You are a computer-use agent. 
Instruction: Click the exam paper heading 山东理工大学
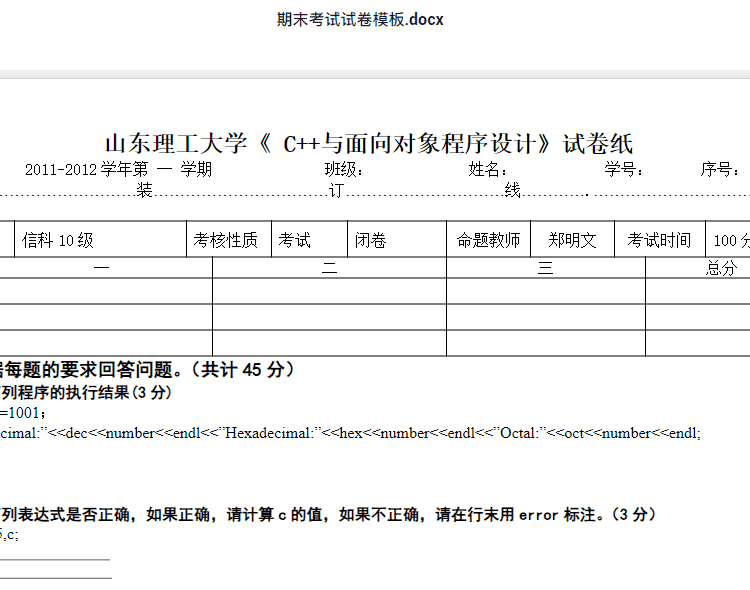[x=176, y=144]
